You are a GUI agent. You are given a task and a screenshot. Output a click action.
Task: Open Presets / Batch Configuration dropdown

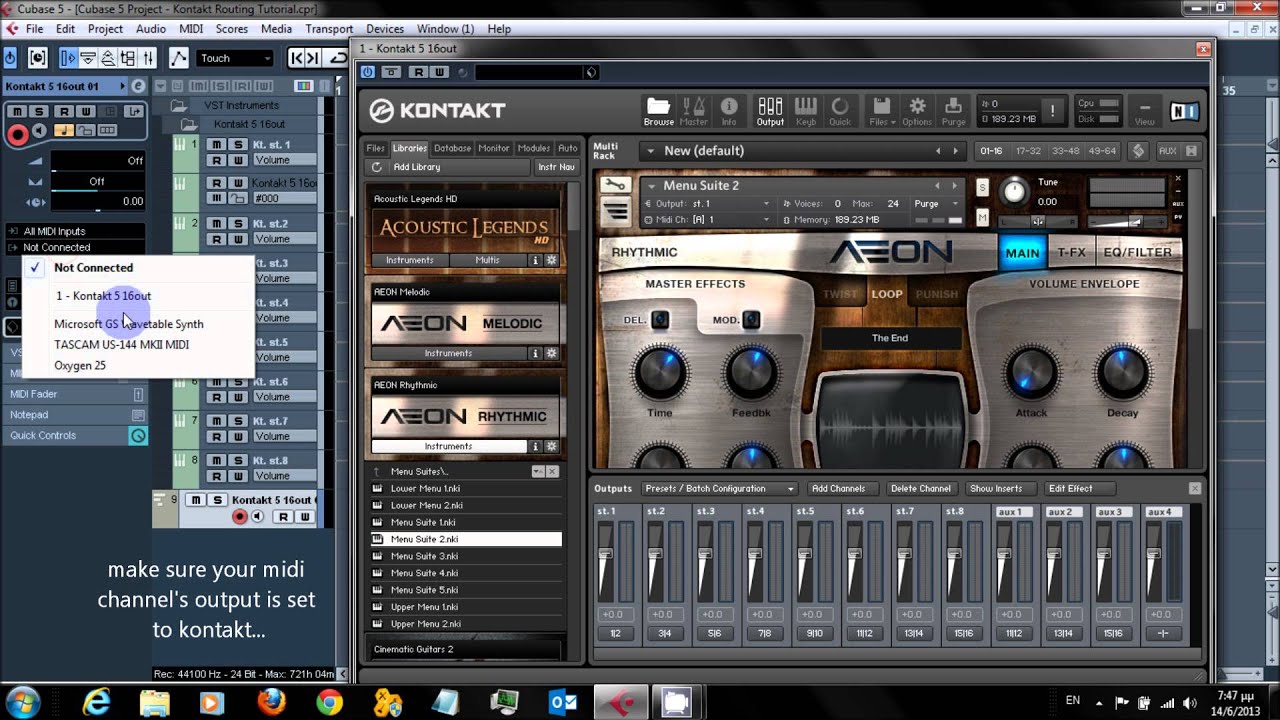720,489
